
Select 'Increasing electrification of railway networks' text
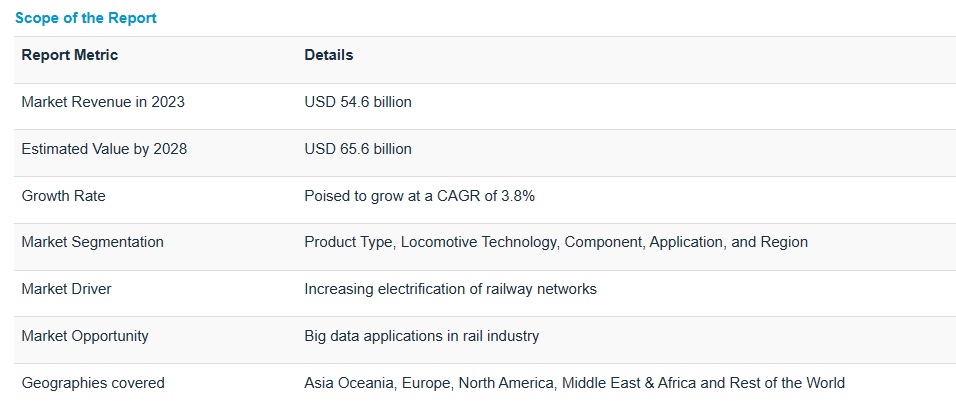[x=450, y=289]
